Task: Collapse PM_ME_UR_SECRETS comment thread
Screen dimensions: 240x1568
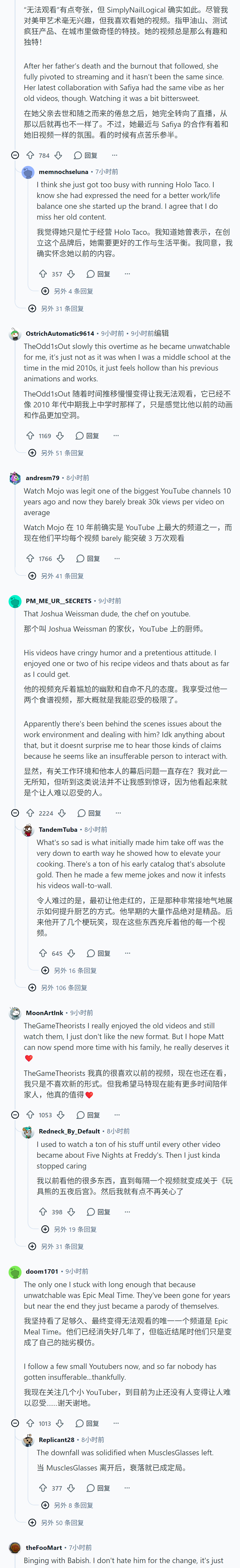Action: click(15, 813)
